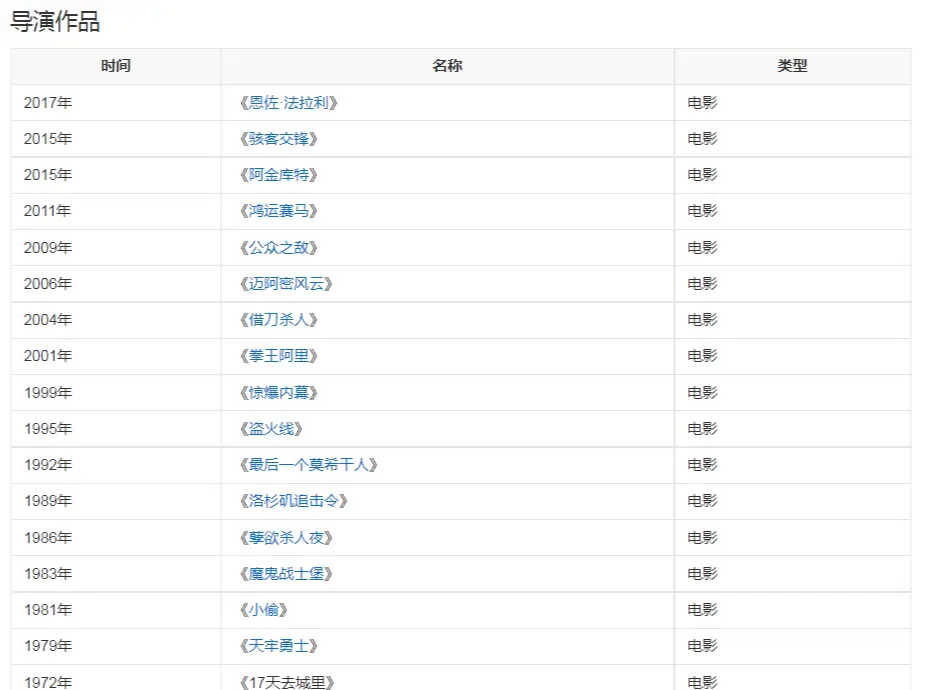Open the 《洛杉矶追击令》 film link
The width and height of the screenshot is (932, 690).
point(294,501)
